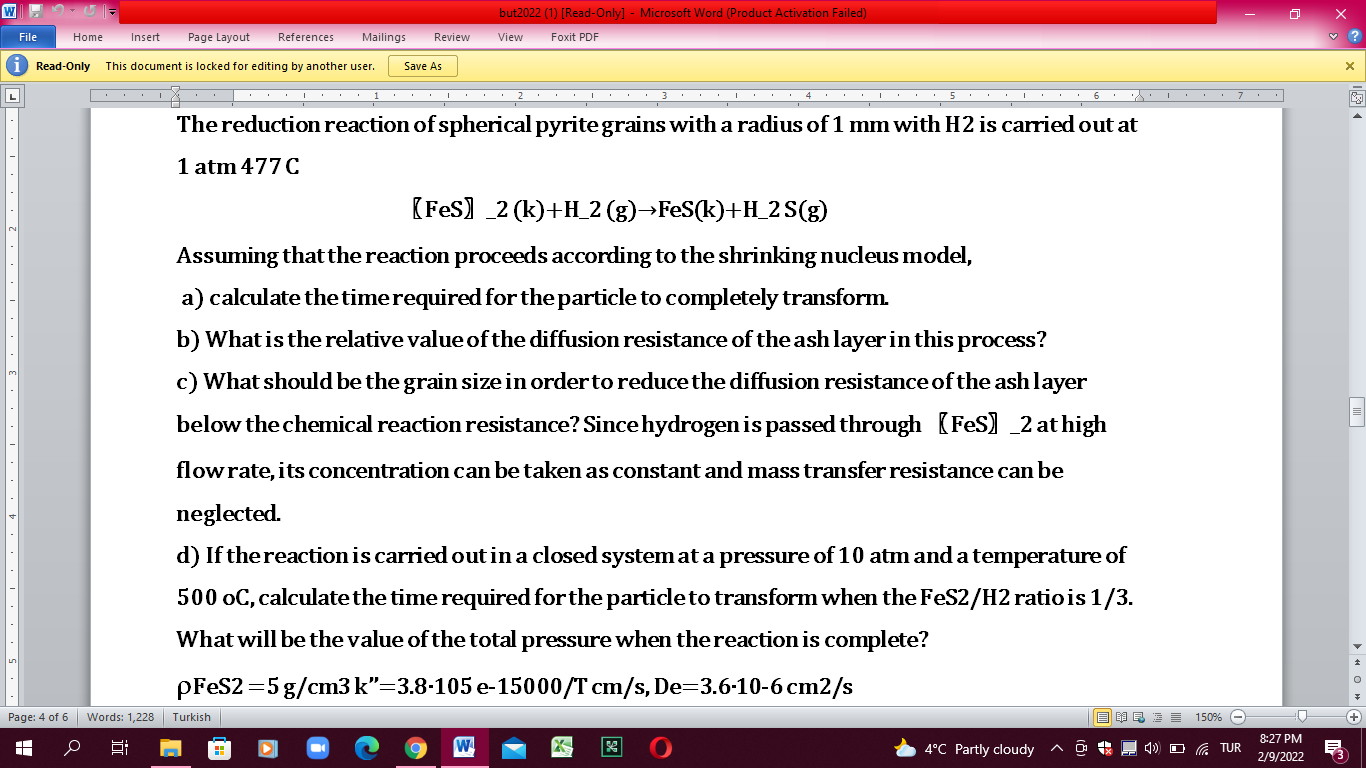The height and width of the screenshot is (768, 1366).
Task: Toggle Turkish language in the status bar
Action: (192, 717)
